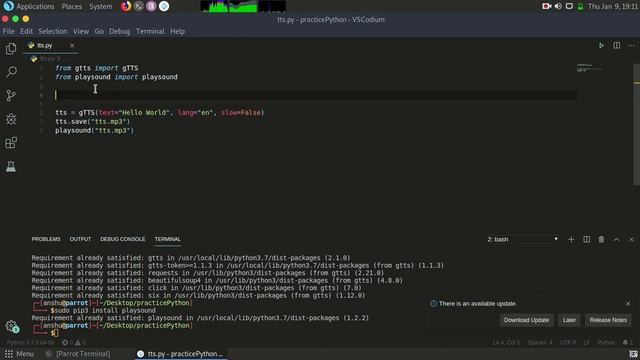Click the terminal input prompt line
Viewport: 640px width, 360px height.
coord(55,333)
